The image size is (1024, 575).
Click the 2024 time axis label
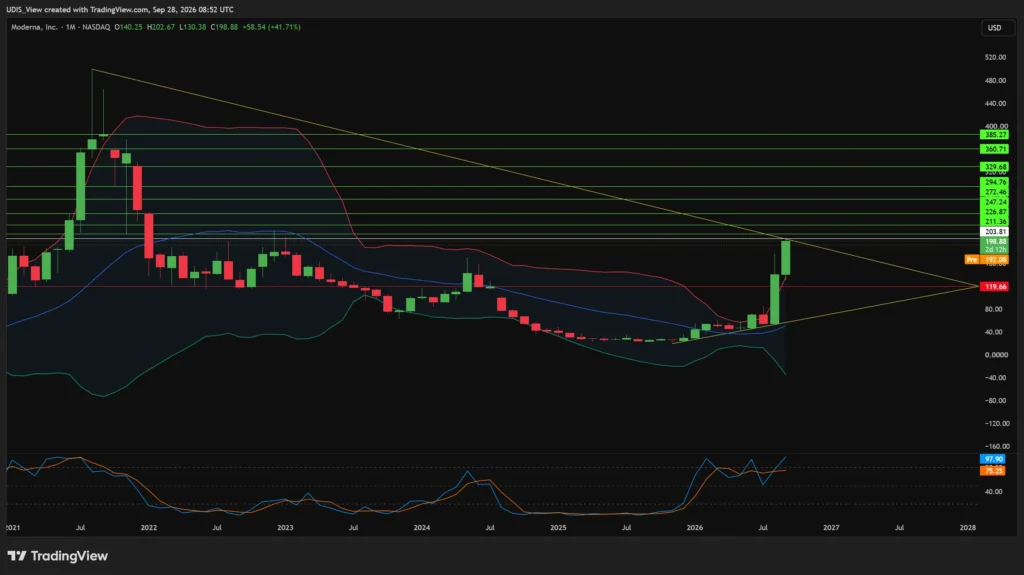point(422,527)
